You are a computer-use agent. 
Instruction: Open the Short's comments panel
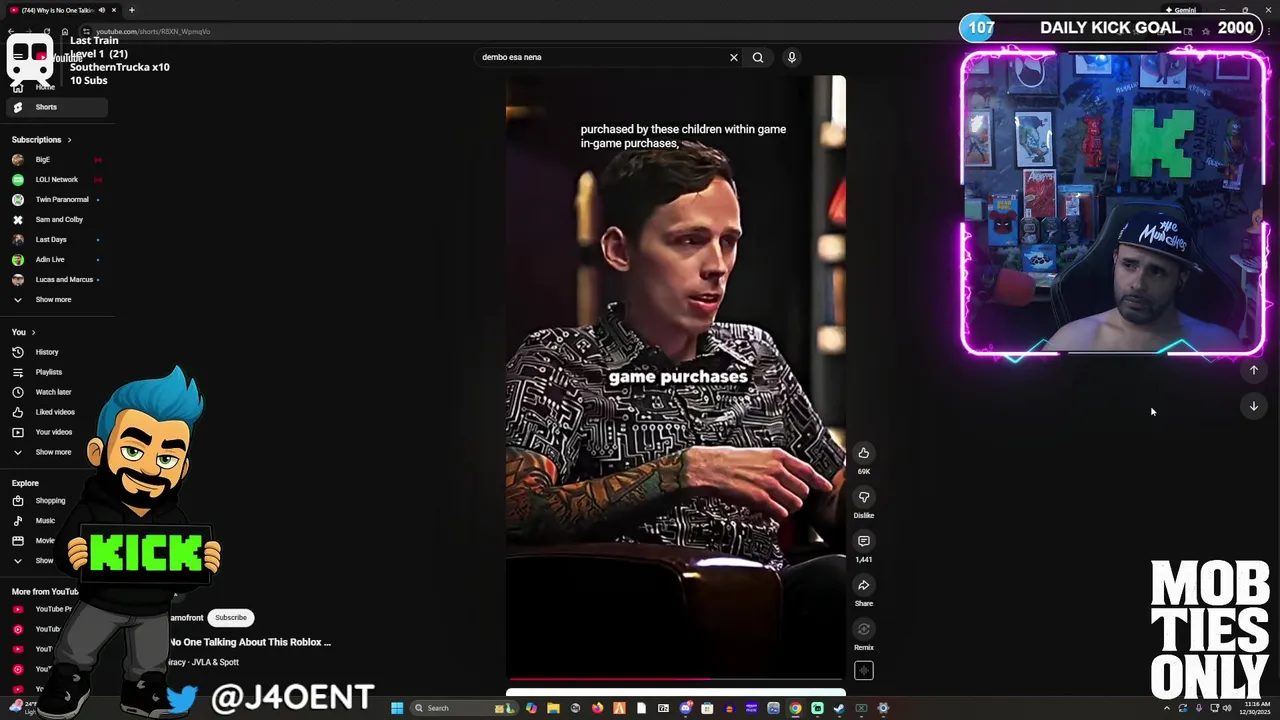pos(864,541)
